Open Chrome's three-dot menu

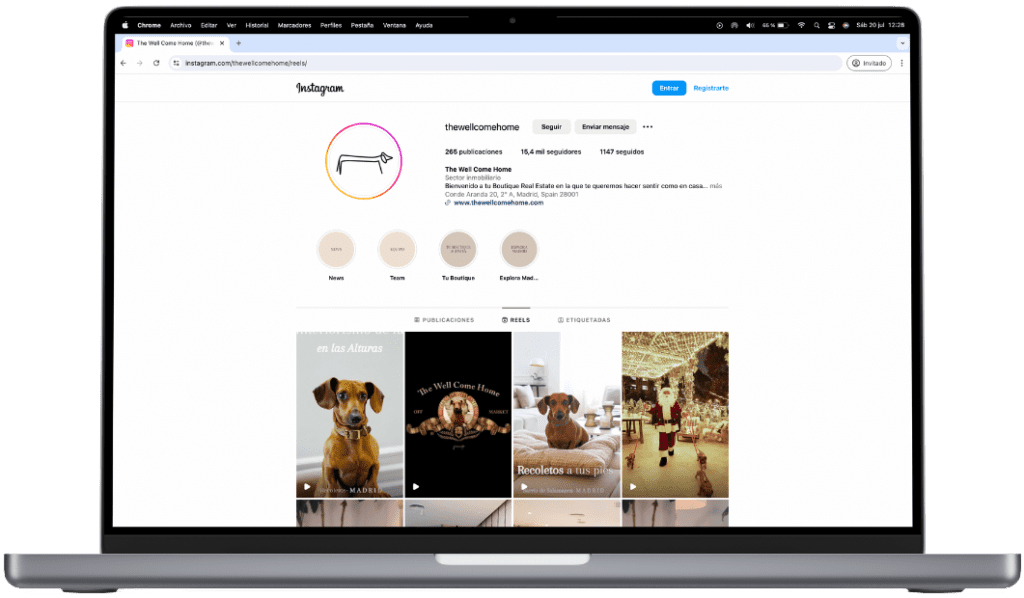902,63
